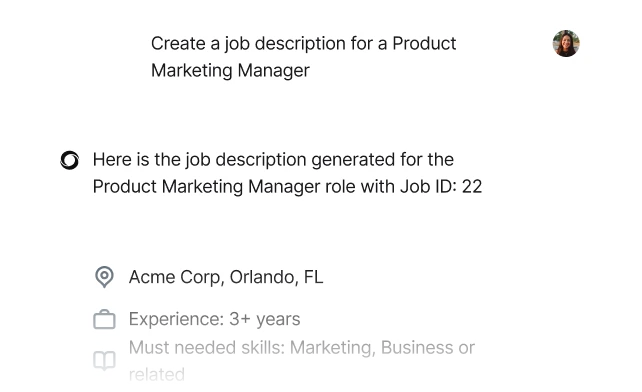Viewport: 642px width, 392px height.
Task: Click "Marketing Manager" on the prompt's second line
Action: coord(230,70)
